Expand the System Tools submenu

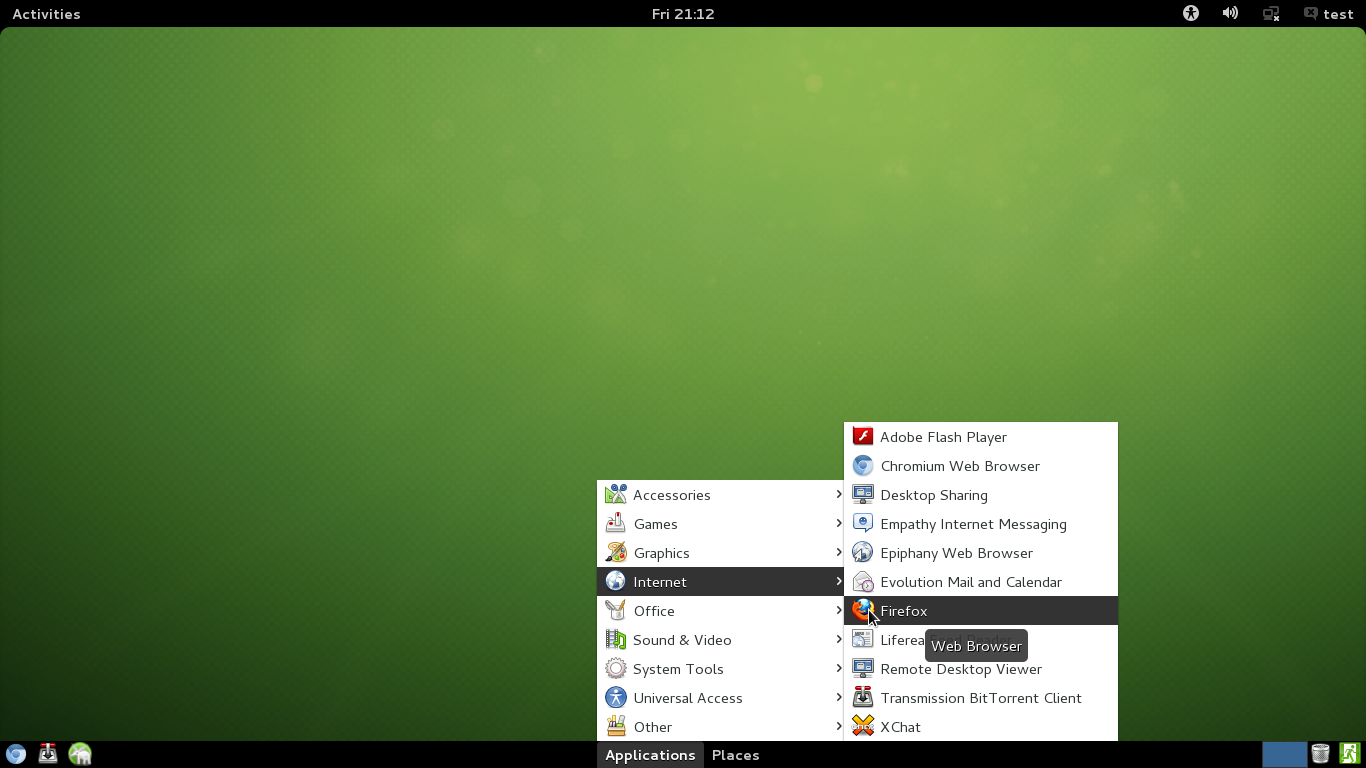pos(678,668)
